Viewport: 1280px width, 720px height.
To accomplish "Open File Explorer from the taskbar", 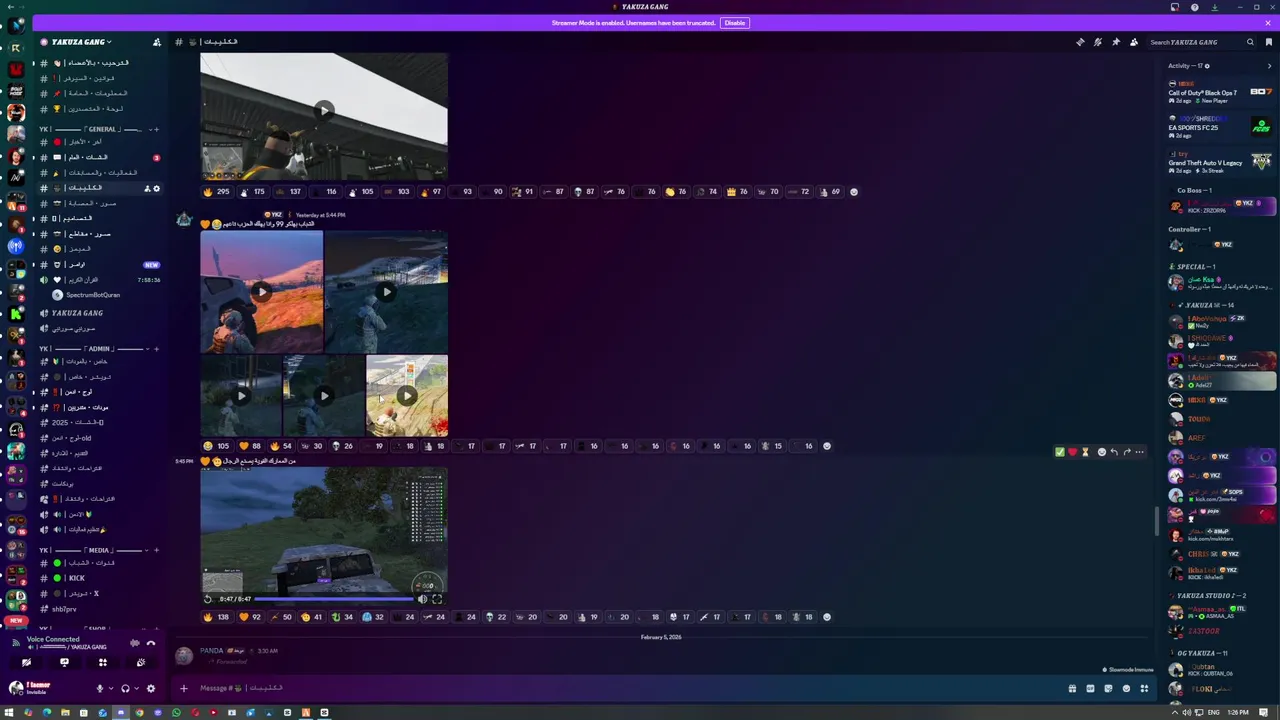I will pyautogui.click(x=65, y=713).
